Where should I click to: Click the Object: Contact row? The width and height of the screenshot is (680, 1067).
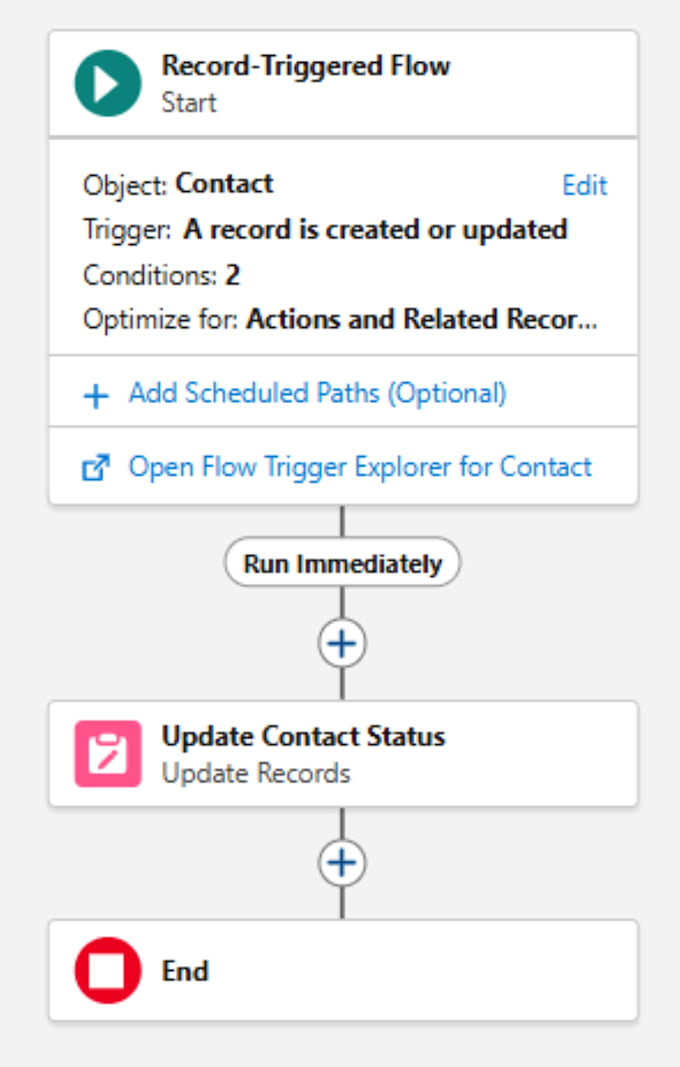point(178,184)
